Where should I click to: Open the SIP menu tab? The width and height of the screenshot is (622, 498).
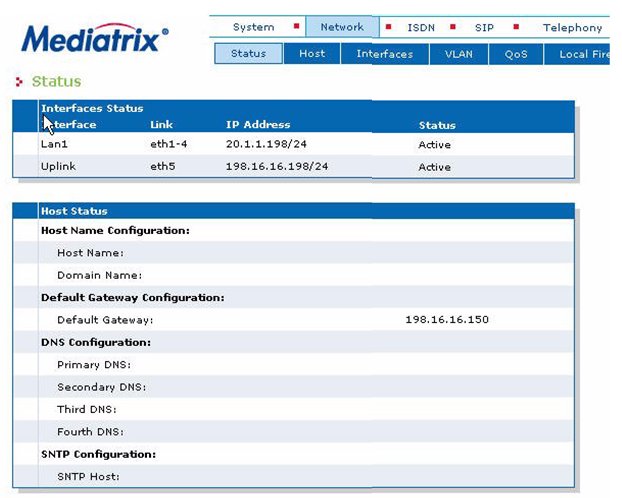point(484,27)
